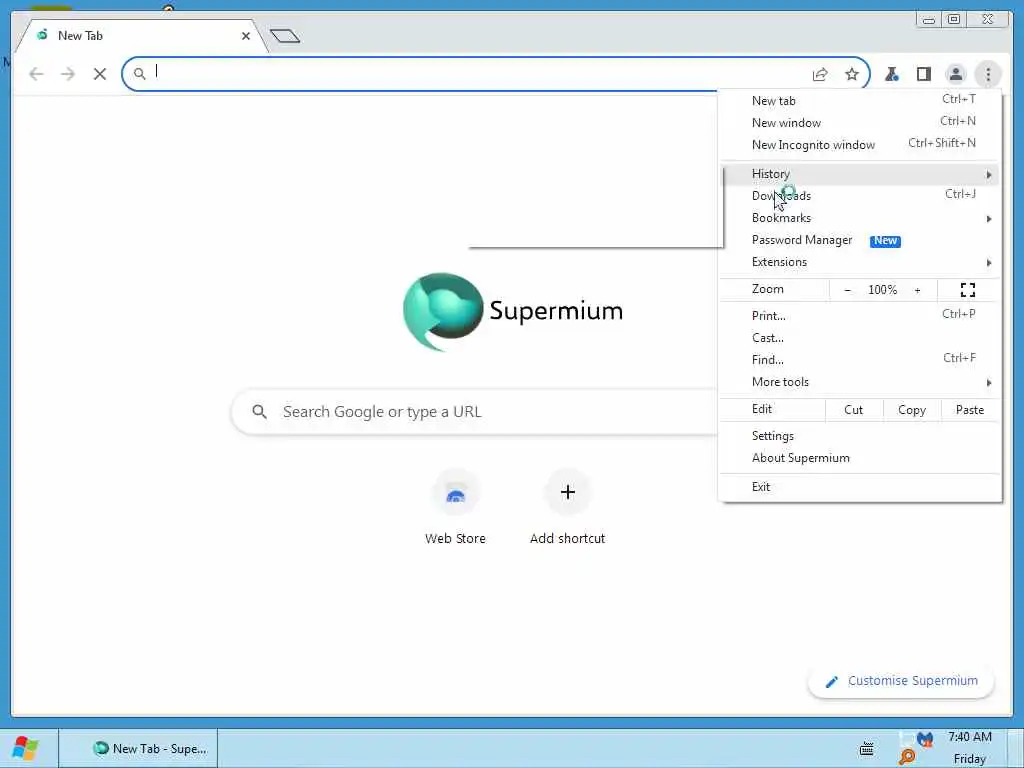This screenshot has height=768, width=1024.
Task: Open About Supermium
Action: click(x=859, y=458)
